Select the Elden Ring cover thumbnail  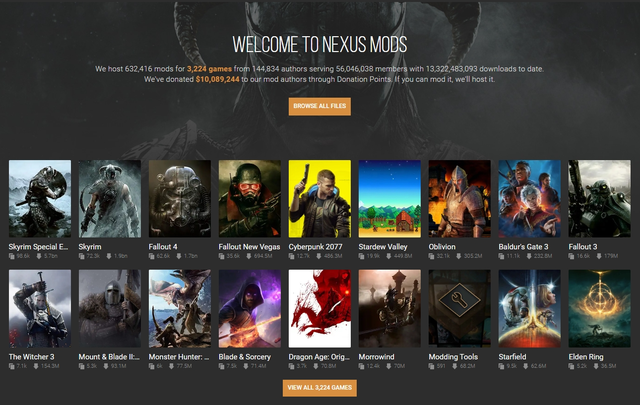(600, 308)
